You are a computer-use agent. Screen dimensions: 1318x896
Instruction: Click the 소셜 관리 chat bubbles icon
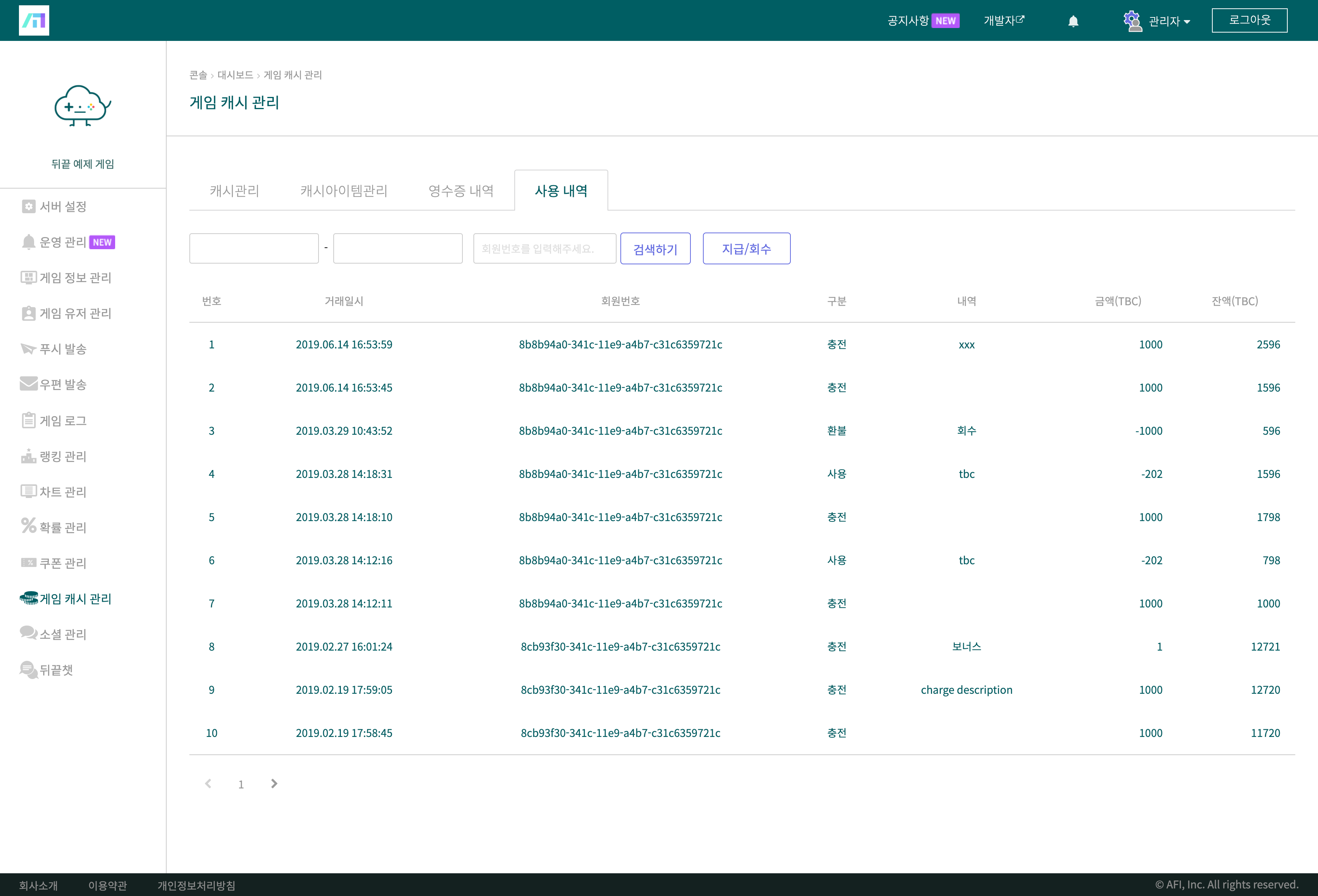(x=28, y=633)
